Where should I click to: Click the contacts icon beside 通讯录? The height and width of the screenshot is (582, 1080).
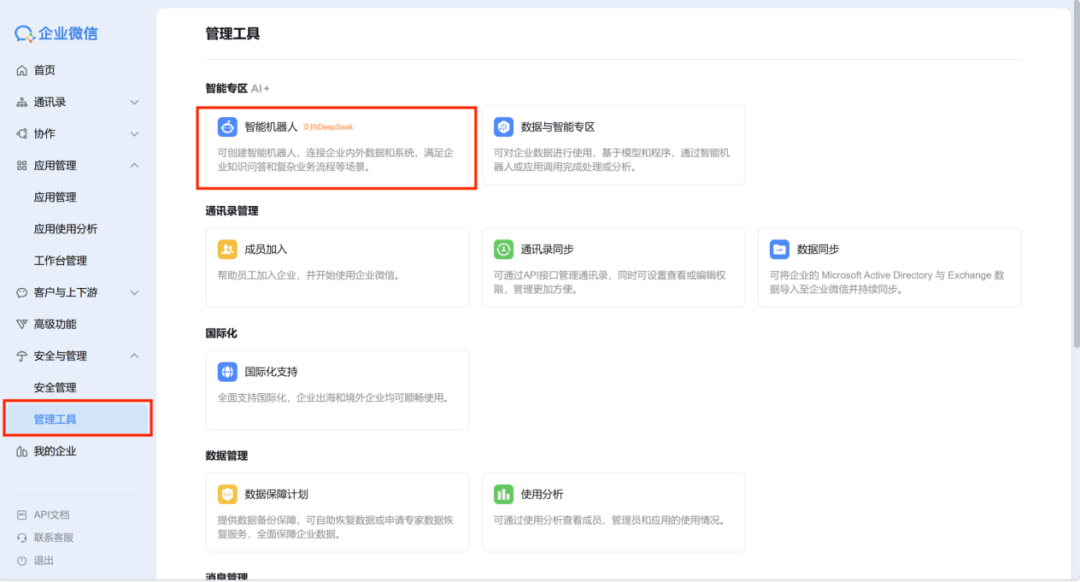[x=22, y=102]
